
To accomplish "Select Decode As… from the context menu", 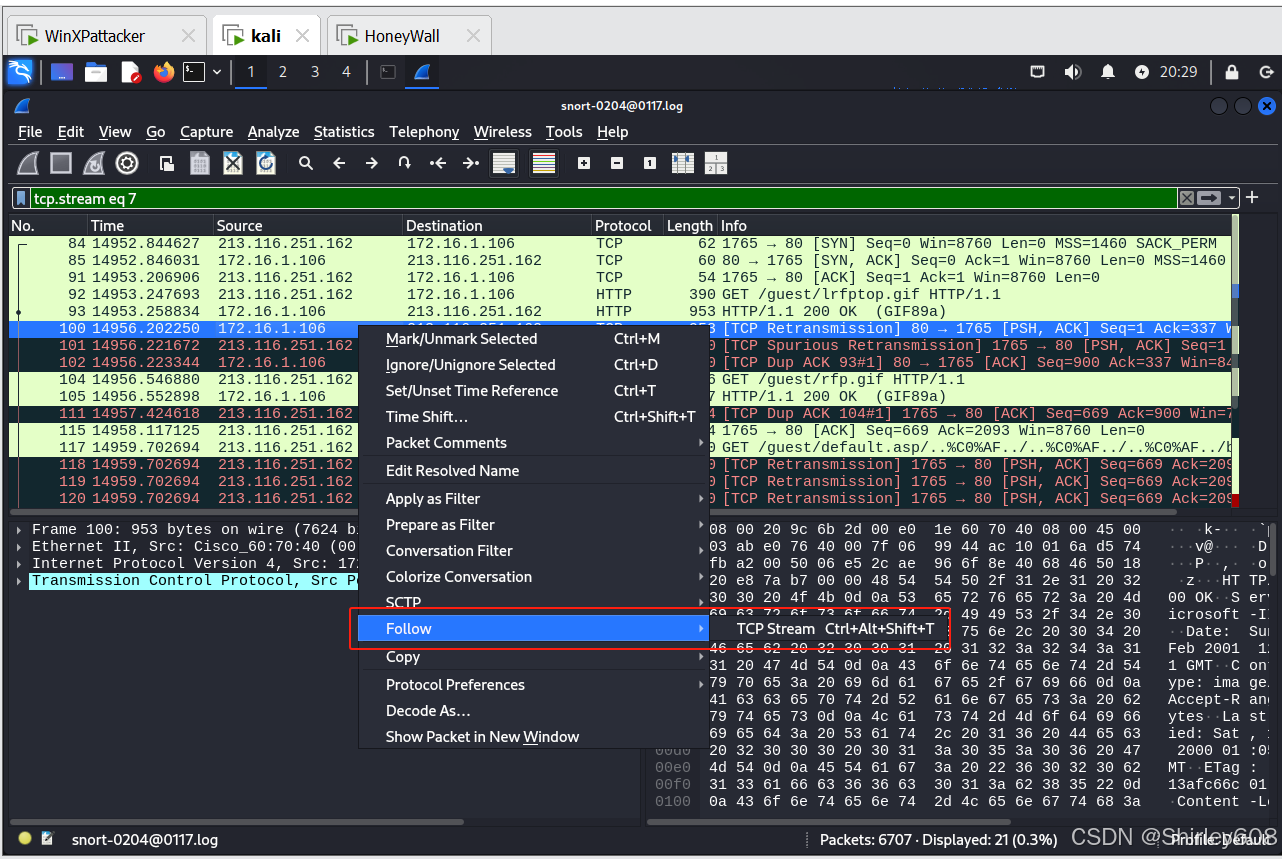I will pos(533,711).
